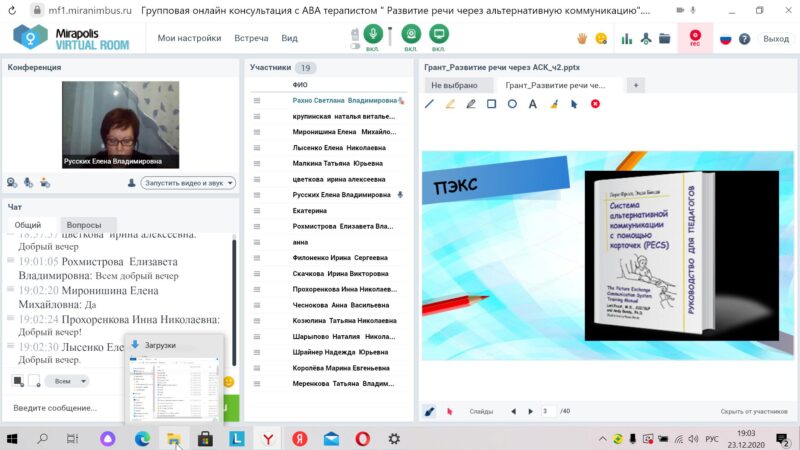Viewport: 800px width, 450px height.
Task: Select participant Королёва Марина Евгеньевна
Action: [x=341, y=368]
